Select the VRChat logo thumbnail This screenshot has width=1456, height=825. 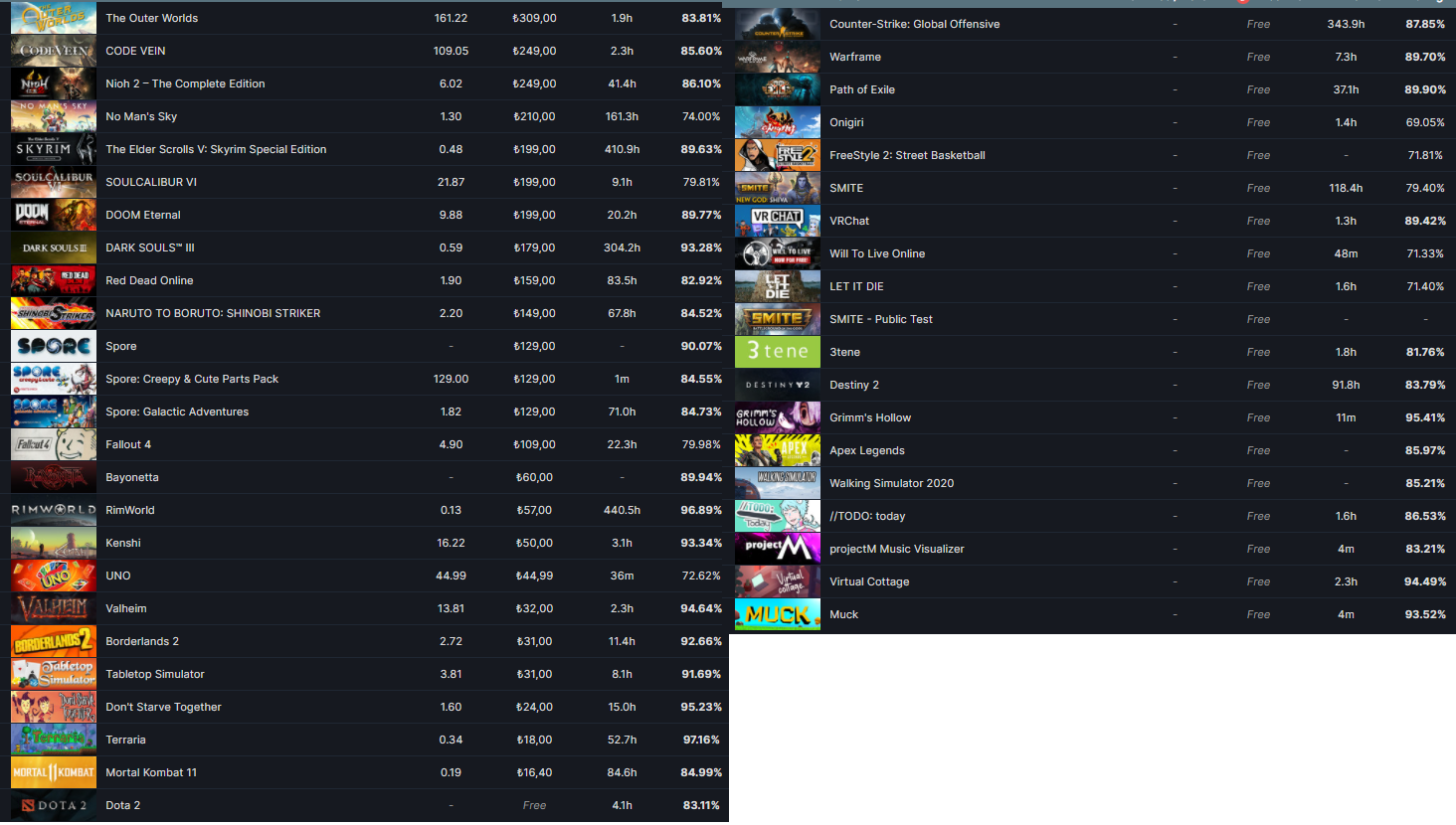tap(778, 221)
